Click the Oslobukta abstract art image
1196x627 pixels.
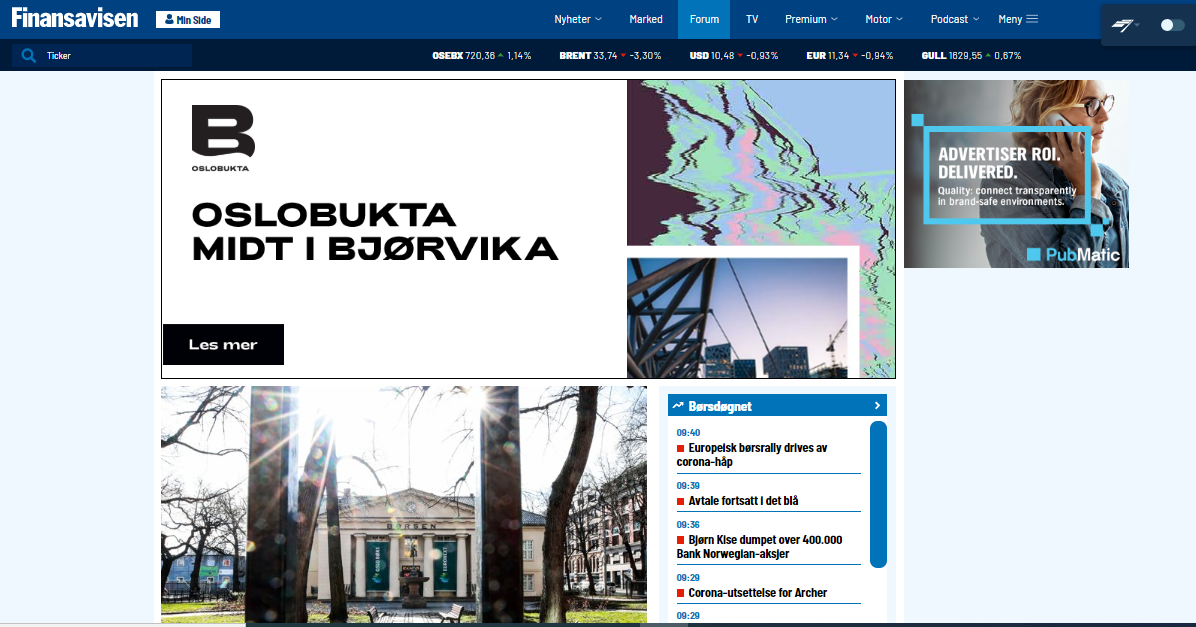pos(760,162)
